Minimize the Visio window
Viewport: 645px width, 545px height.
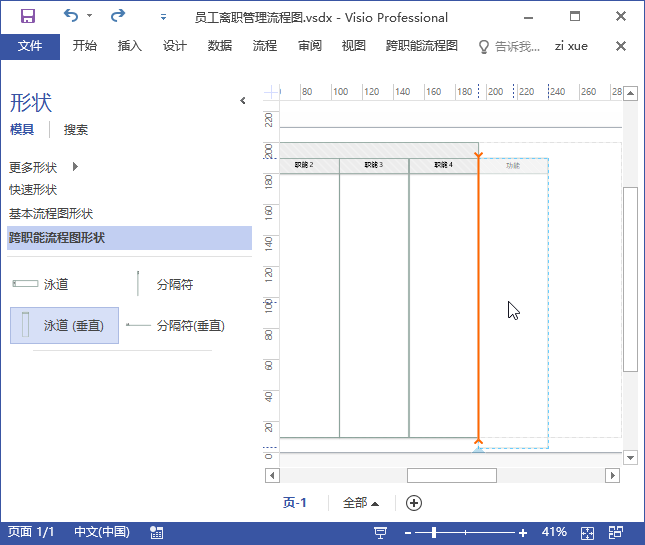[x=528, y=17]
